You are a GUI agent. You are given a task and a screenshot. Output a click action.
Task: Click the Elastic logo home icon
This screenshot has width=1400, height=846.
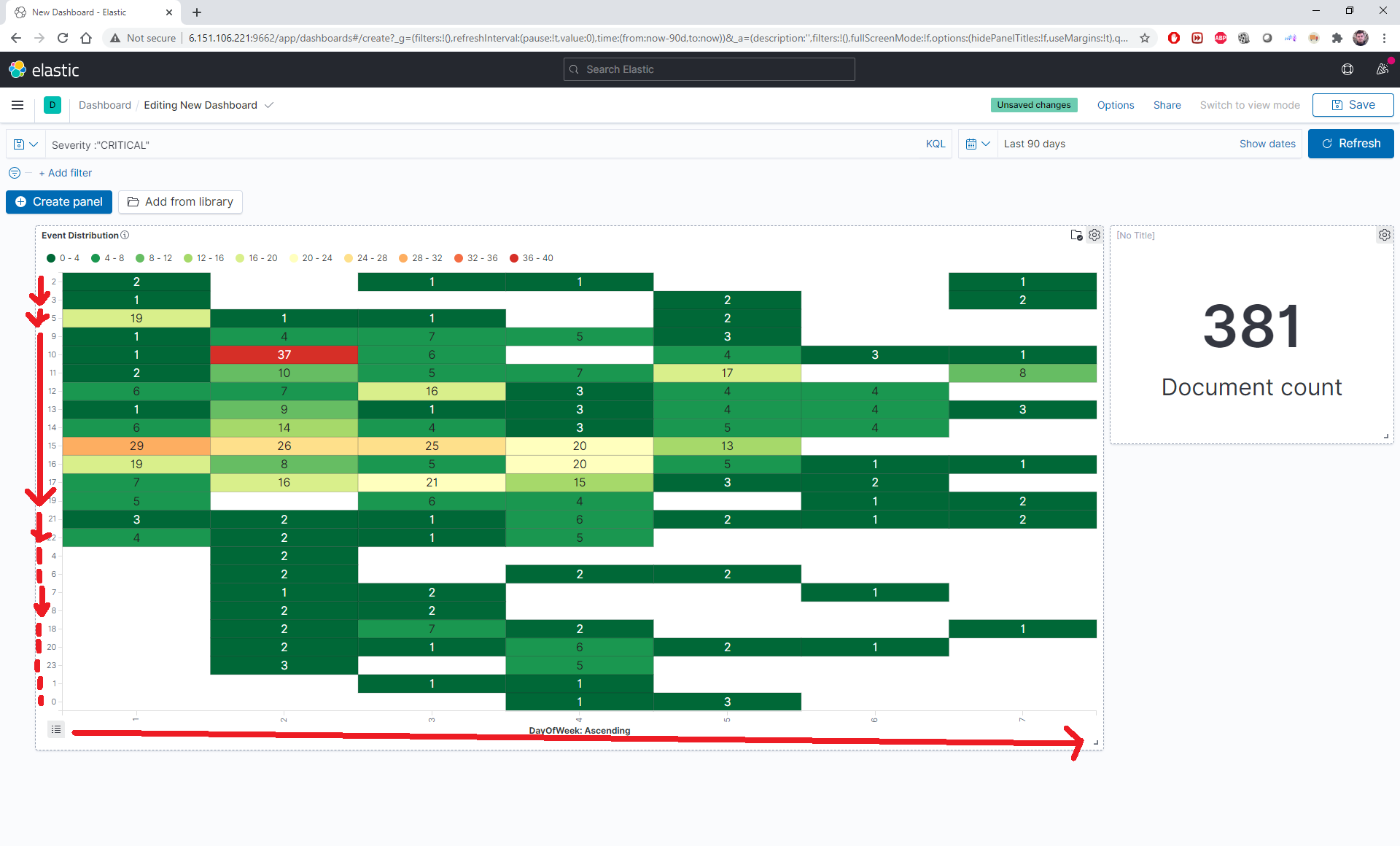[17, 70]
